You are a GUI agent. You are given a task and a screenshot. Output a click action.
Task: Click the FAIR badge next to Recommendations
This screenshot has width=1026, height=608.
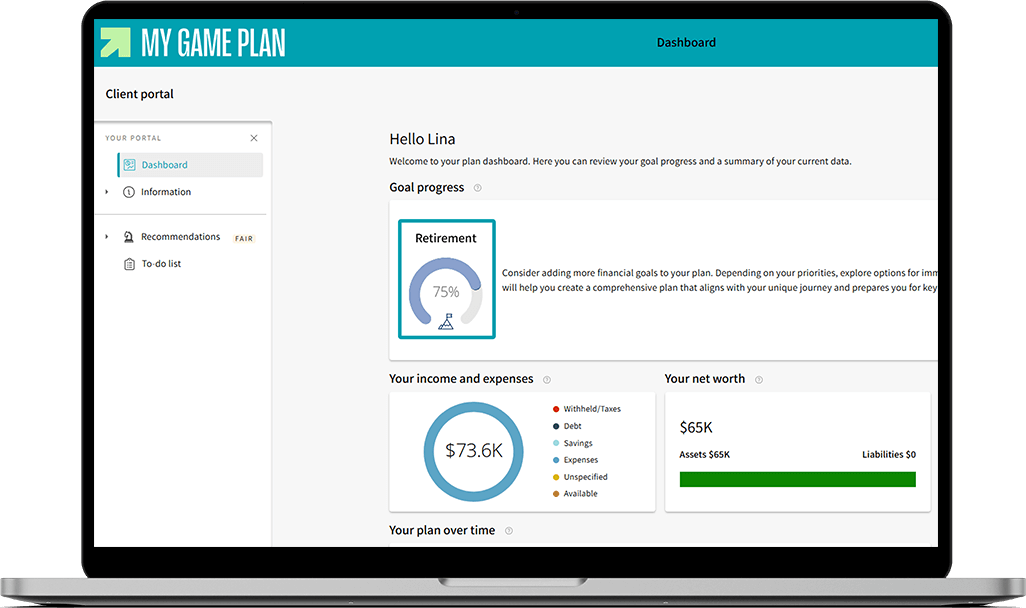click(x=244, y=239)
